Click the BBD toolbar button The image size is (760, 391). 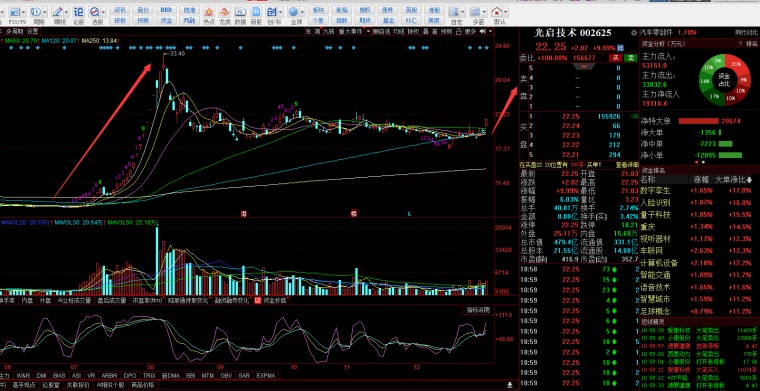click(166, 10)
